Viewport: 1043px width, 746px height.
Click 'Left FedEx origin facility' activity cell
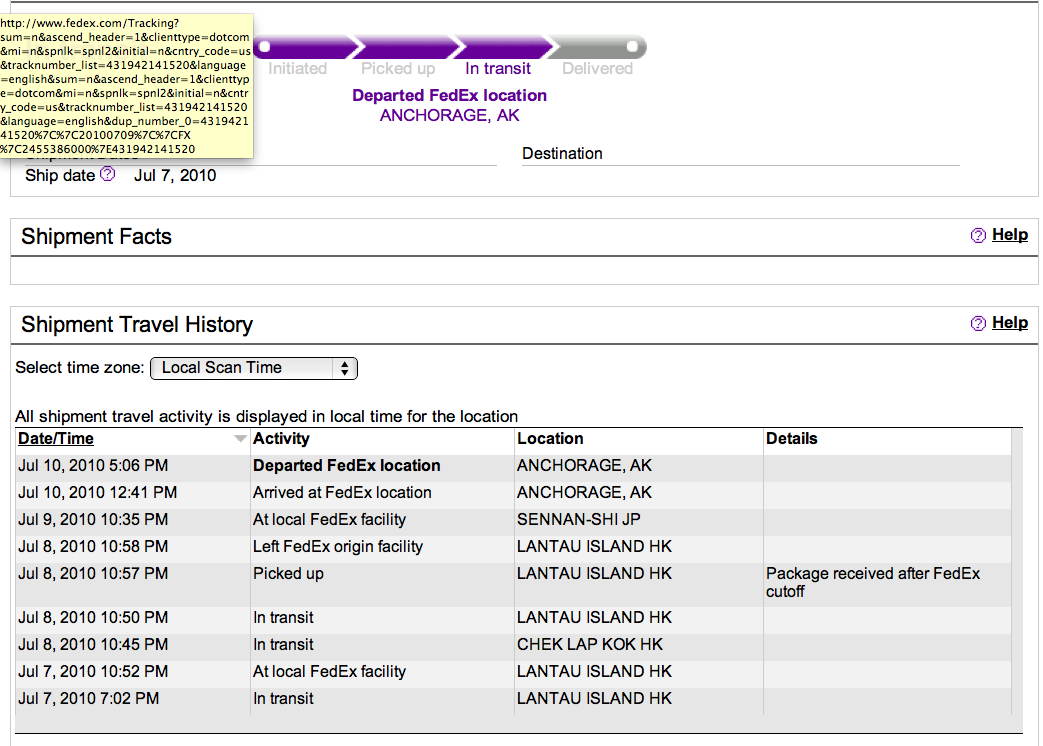[x=338, y=547]
